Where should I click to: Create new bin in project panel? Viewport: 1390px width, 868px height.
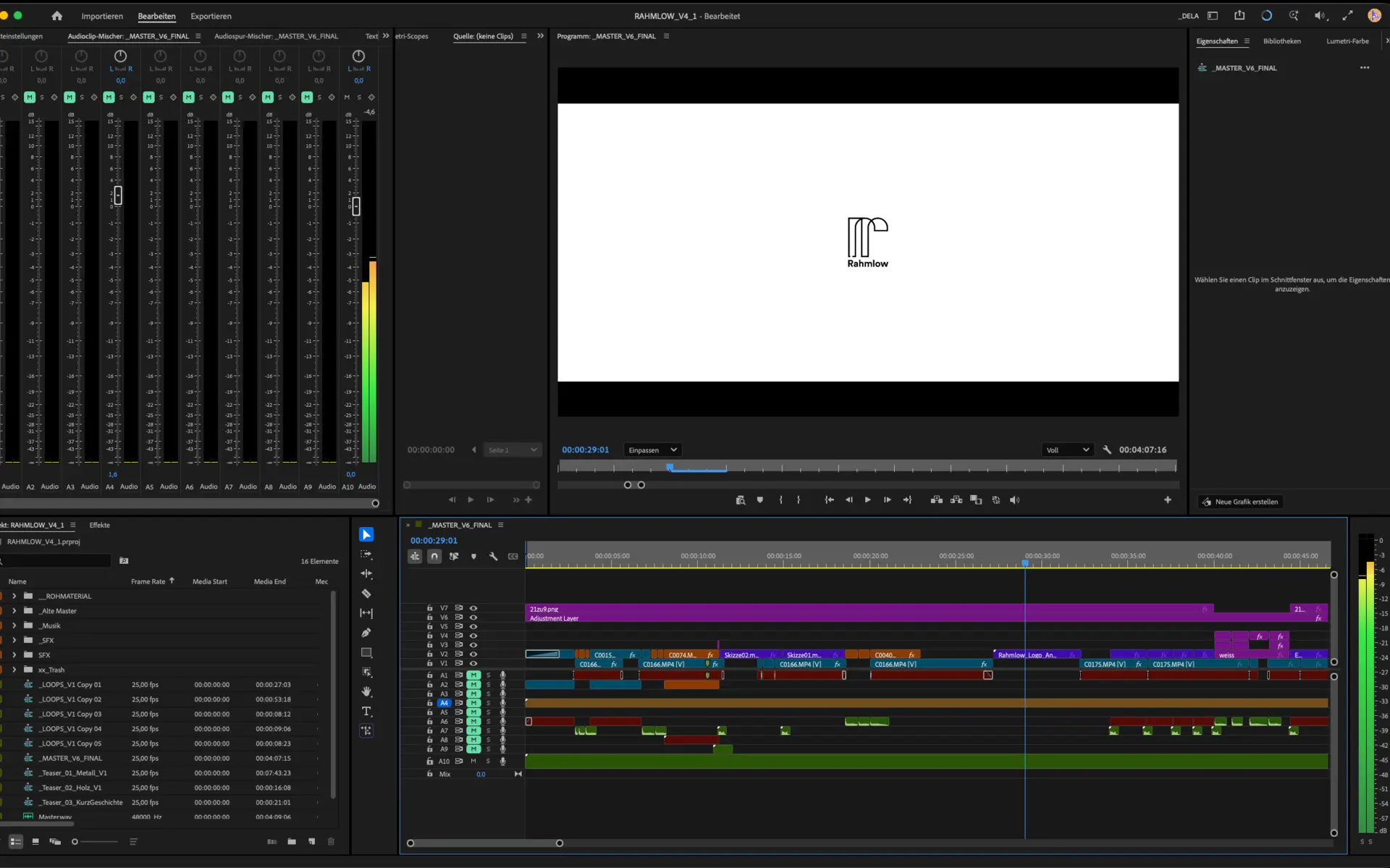[292, 842]
